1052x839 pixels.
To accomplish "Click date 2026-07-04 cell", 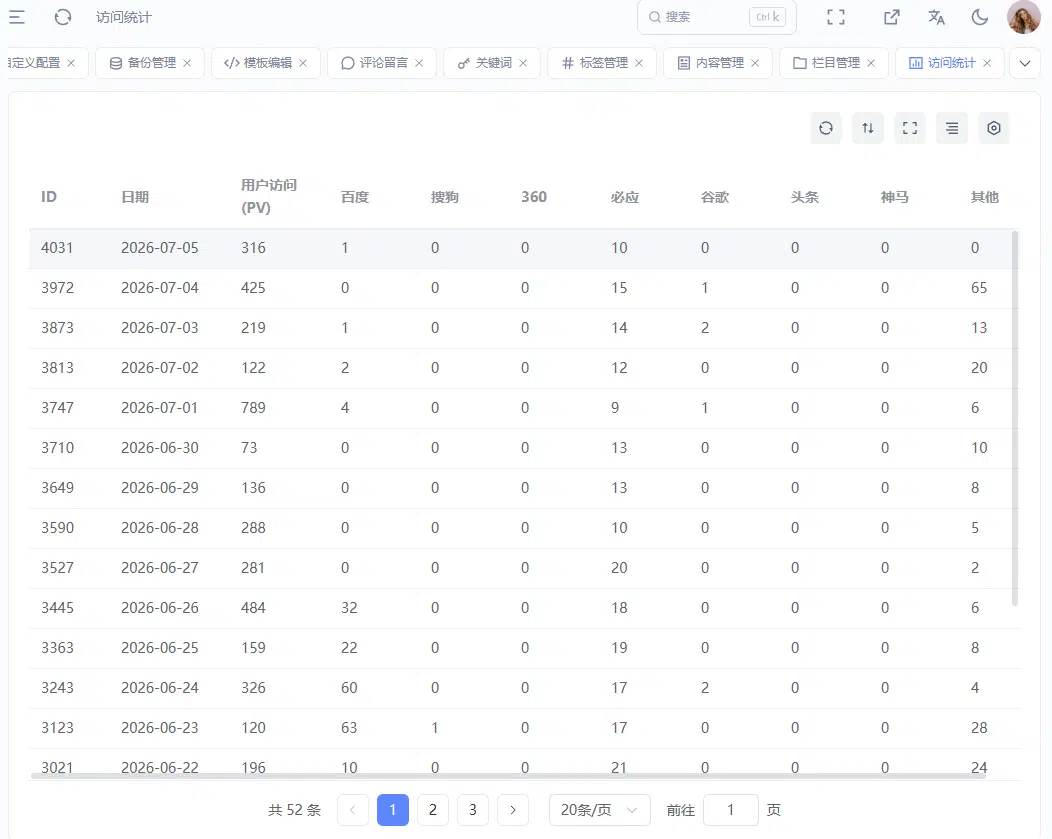I will 160,288.
